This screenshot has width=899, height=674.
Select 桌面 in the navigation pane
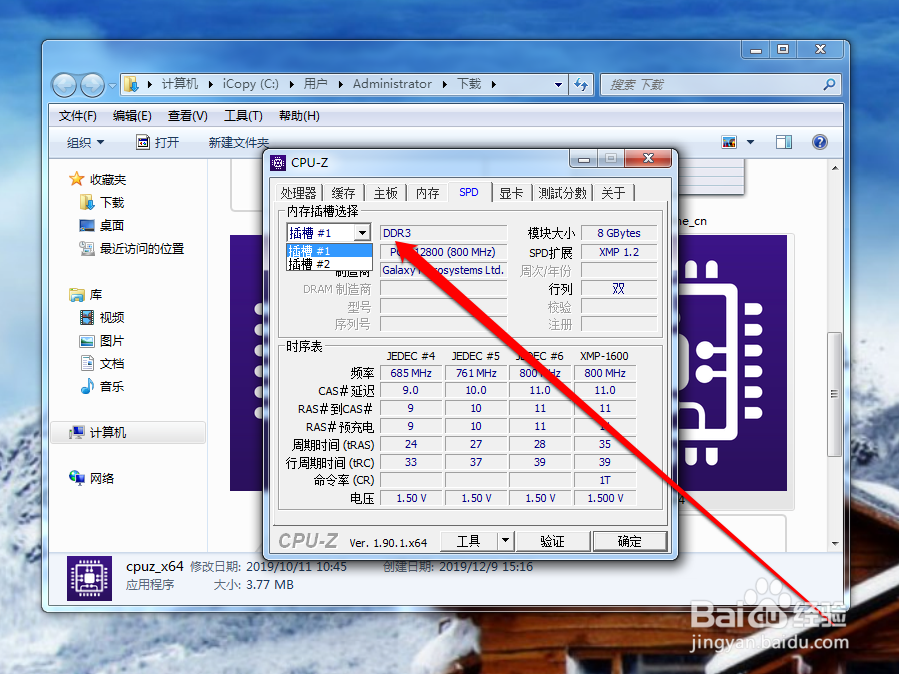[101, 225]
